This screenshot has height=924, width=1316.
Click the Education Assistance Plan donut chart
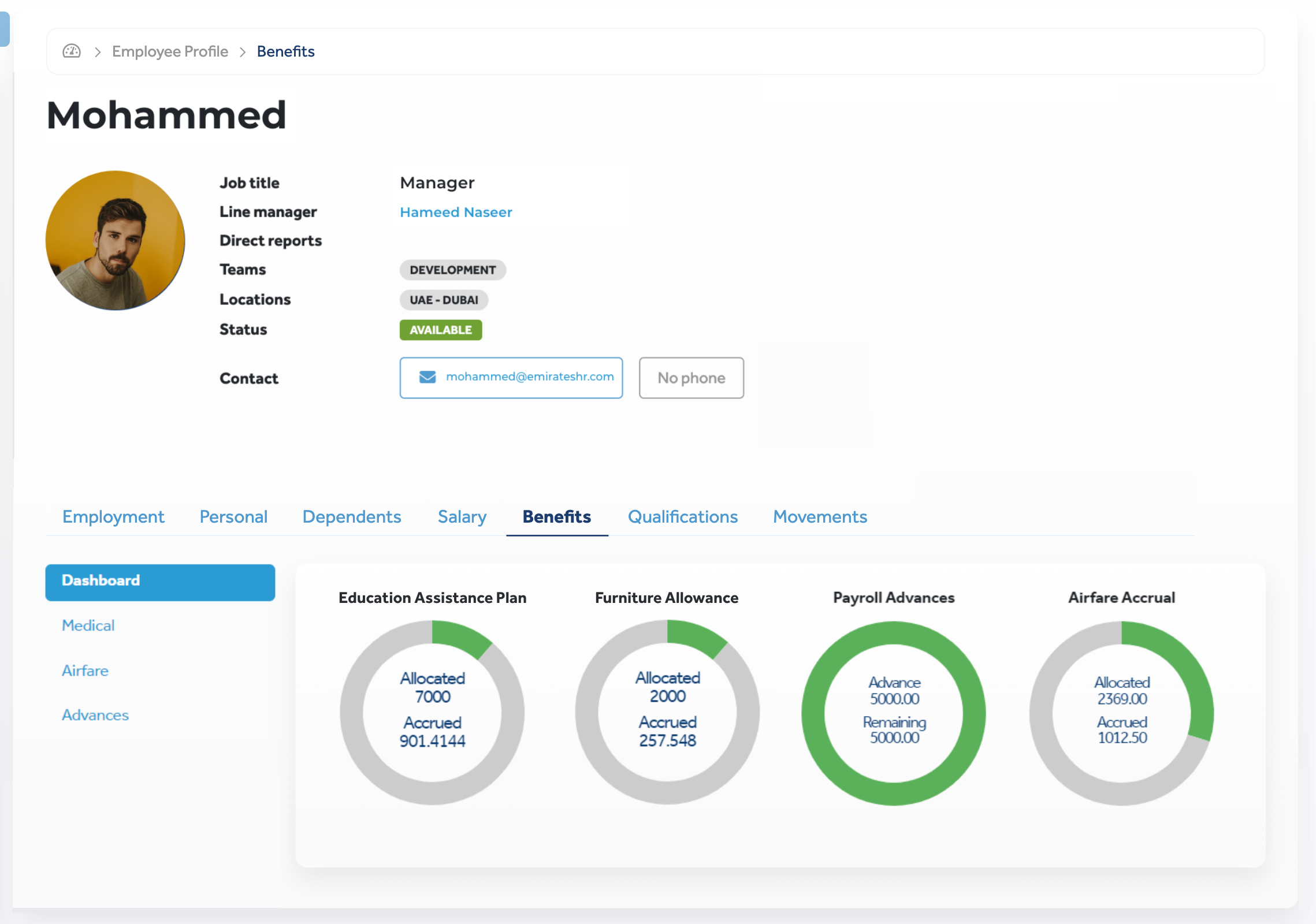tap(432, 712)
